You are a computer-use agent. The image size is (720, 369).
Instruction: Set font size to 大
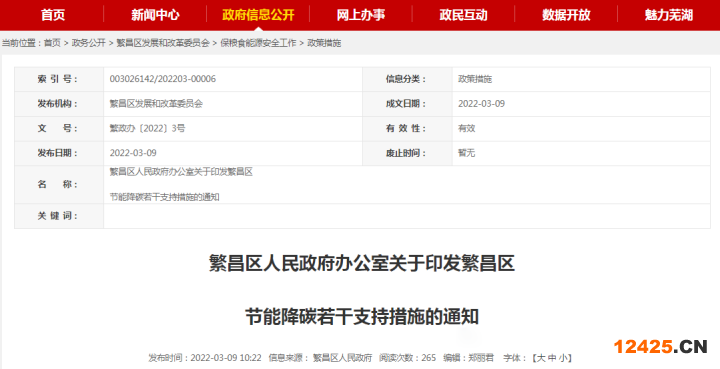541,358
